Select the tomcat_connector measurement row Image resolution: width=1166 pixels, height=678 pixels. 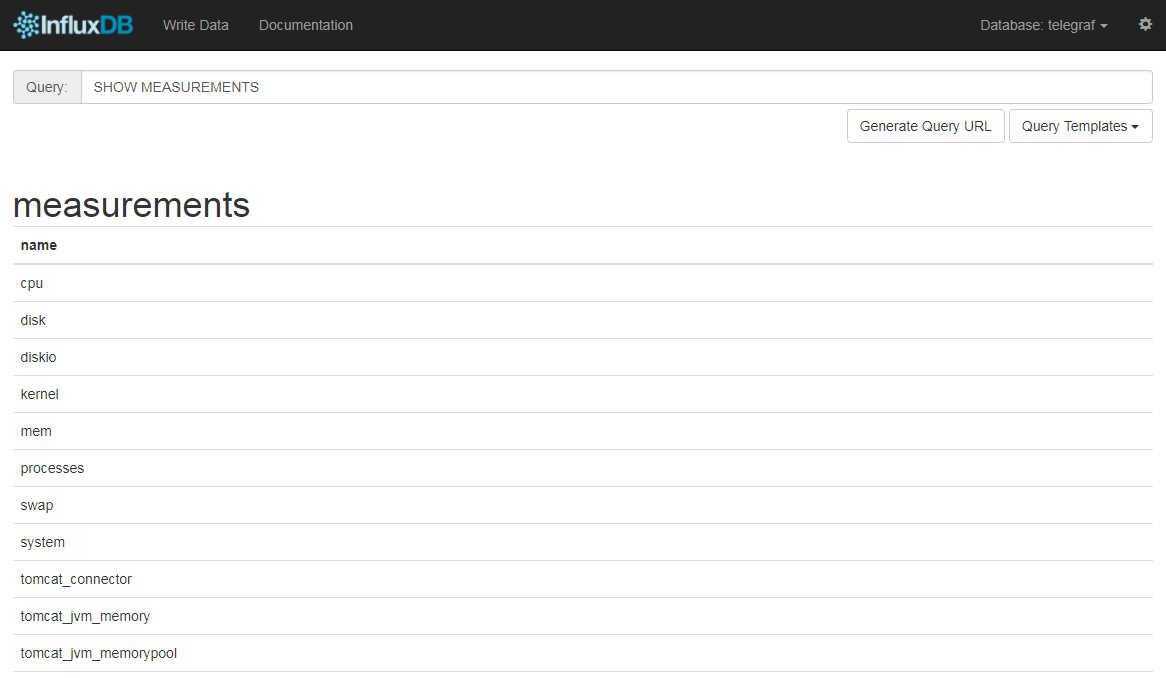coord(76,579)
